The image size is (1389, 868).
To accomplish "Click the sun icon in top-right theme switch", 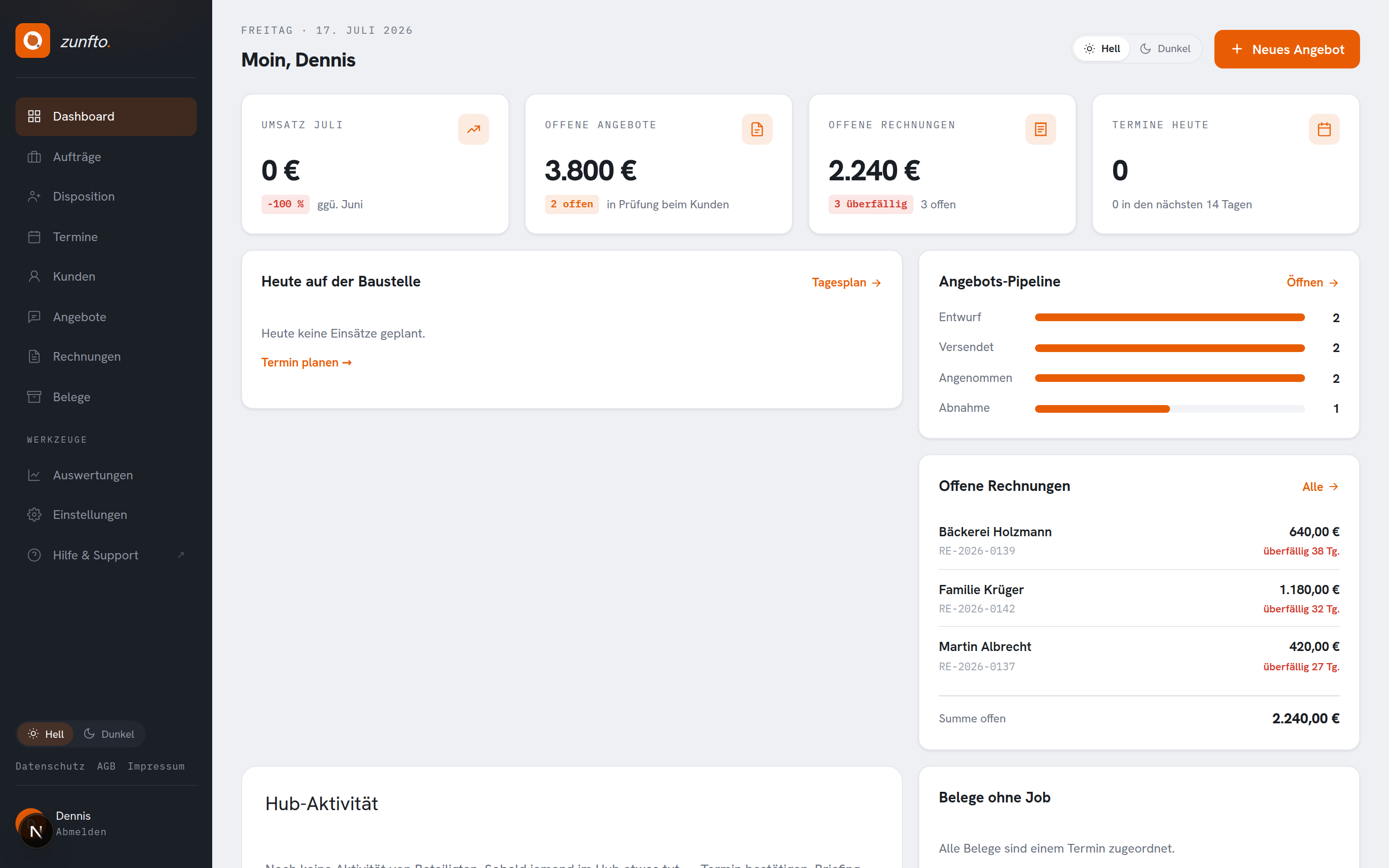I will [1089, 49].
